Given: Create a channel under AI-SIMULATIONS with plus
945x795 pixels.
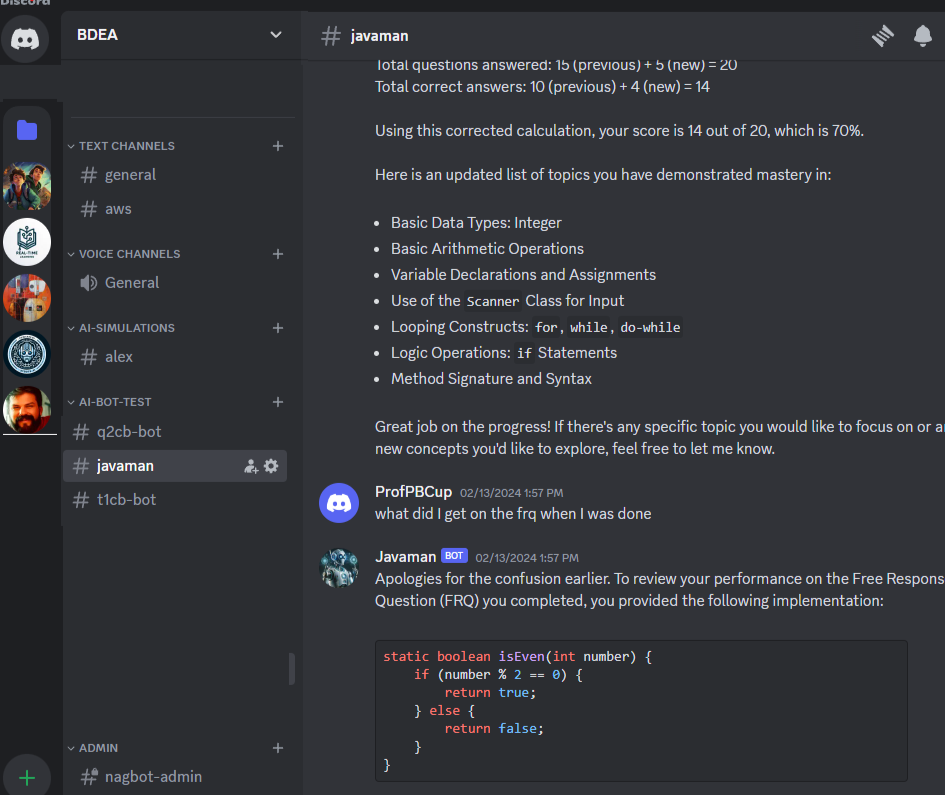Looking at the screenshot, I should coord(277,327).
